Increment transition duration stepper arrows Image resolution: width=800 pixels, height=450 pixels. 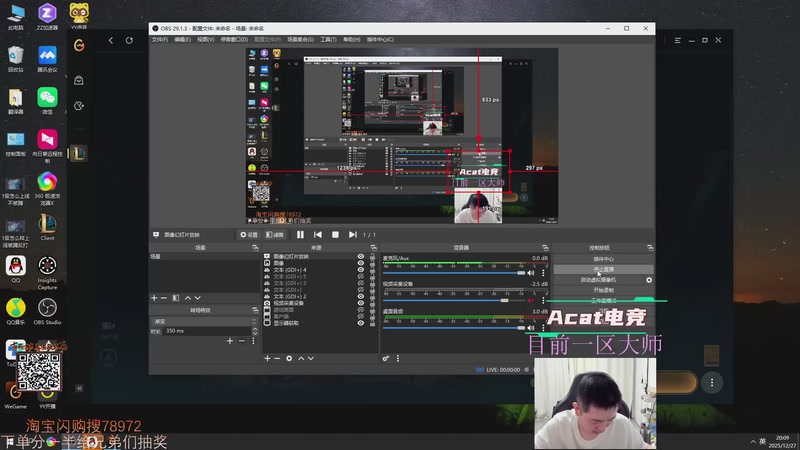coord(255,331)
